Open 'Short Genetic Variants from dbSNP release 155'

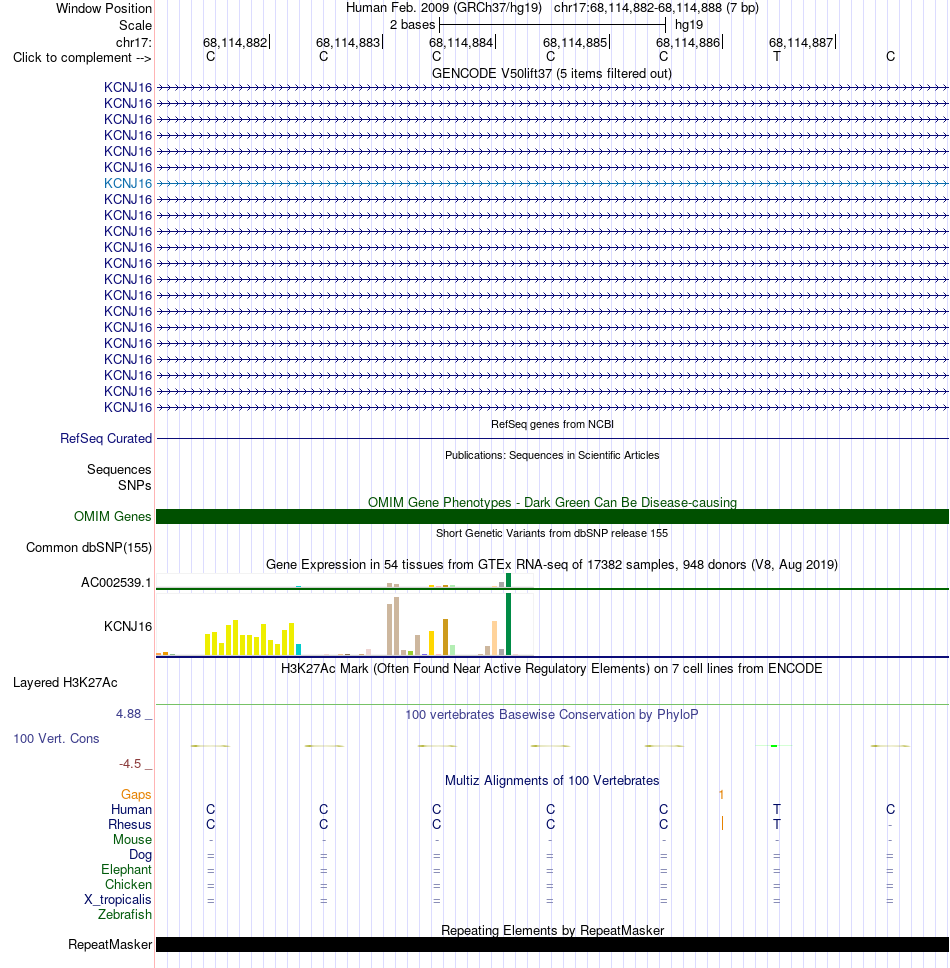pyautogui.click(x=552, y=533)
